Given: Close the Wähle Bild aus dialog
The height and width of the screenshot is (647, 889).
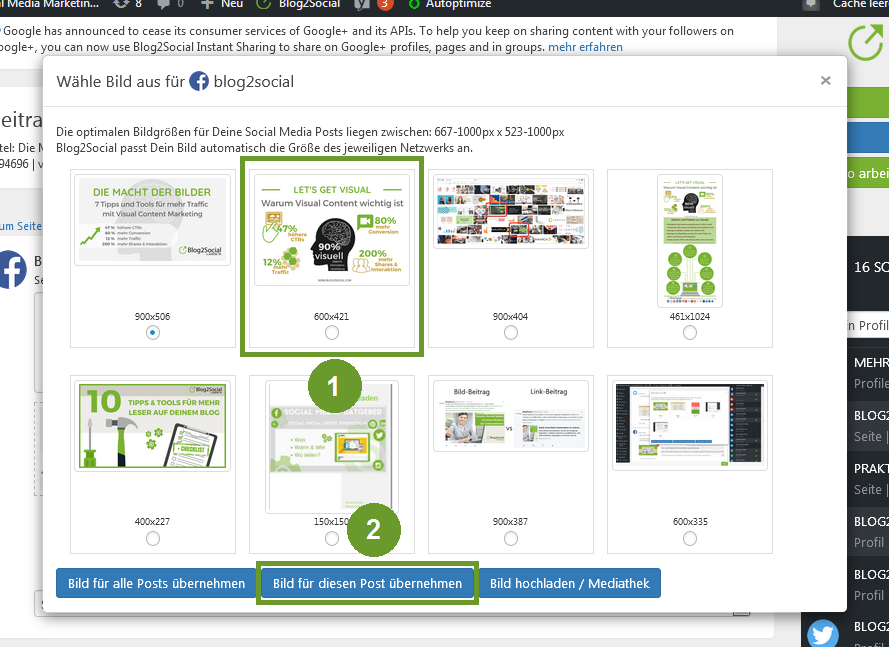Looking at the screenshot, I should (x=826, y=81).
